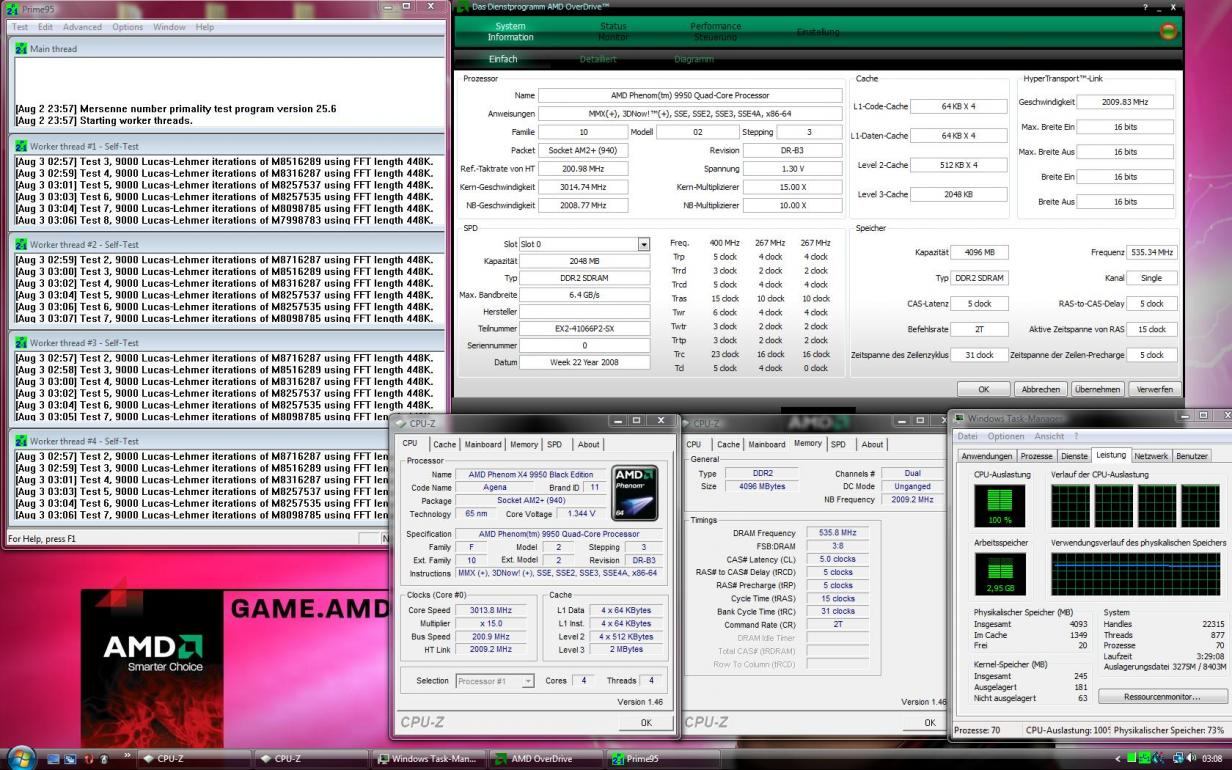
Task: Open the SPD tab in the CPU-Z Memory window
Action: coord(838,444)
